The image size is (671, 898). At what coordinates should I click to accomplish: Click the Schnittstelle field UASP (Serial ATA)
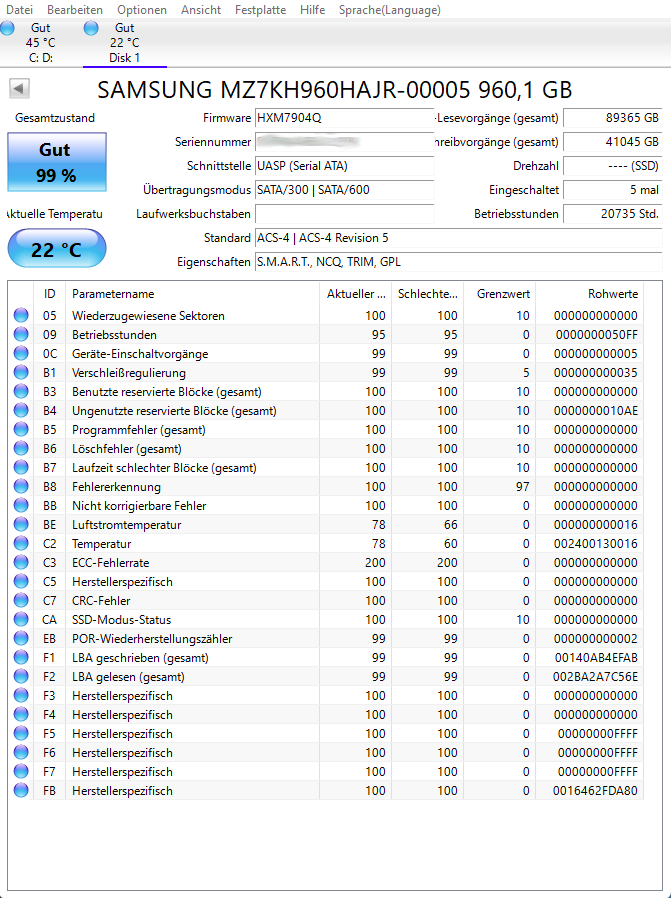pyautogui.click(x=344, y=166)
